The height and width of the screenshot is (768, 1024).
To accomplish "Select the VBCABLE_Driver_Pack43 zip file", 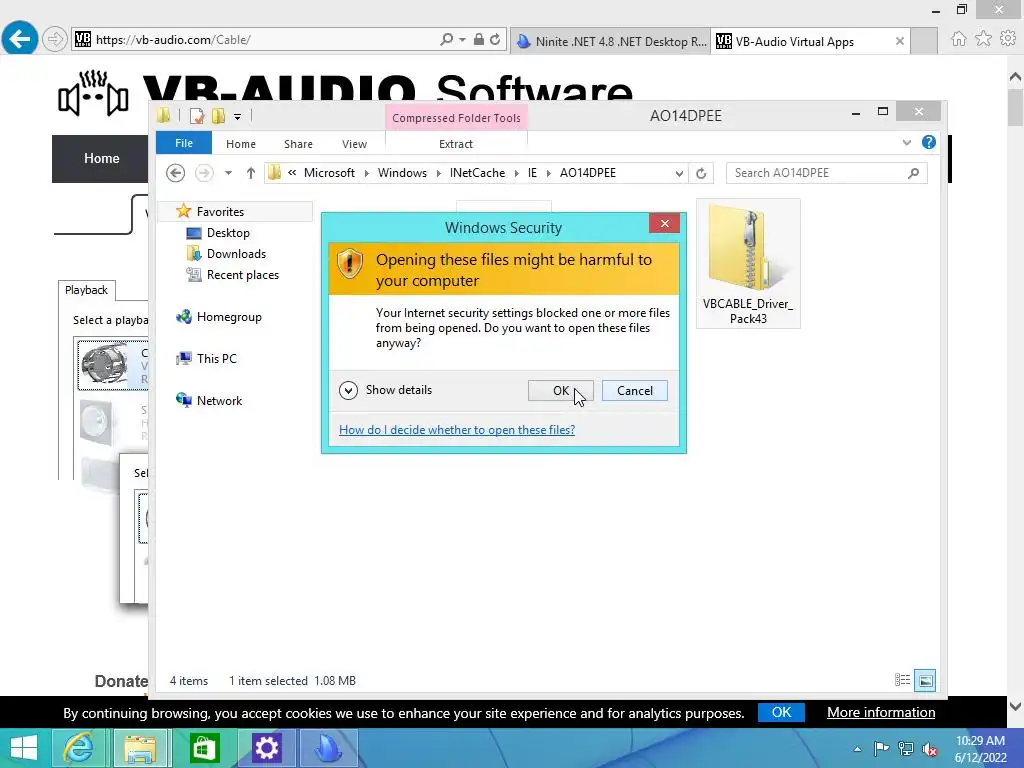I will [x=748, y=264].
